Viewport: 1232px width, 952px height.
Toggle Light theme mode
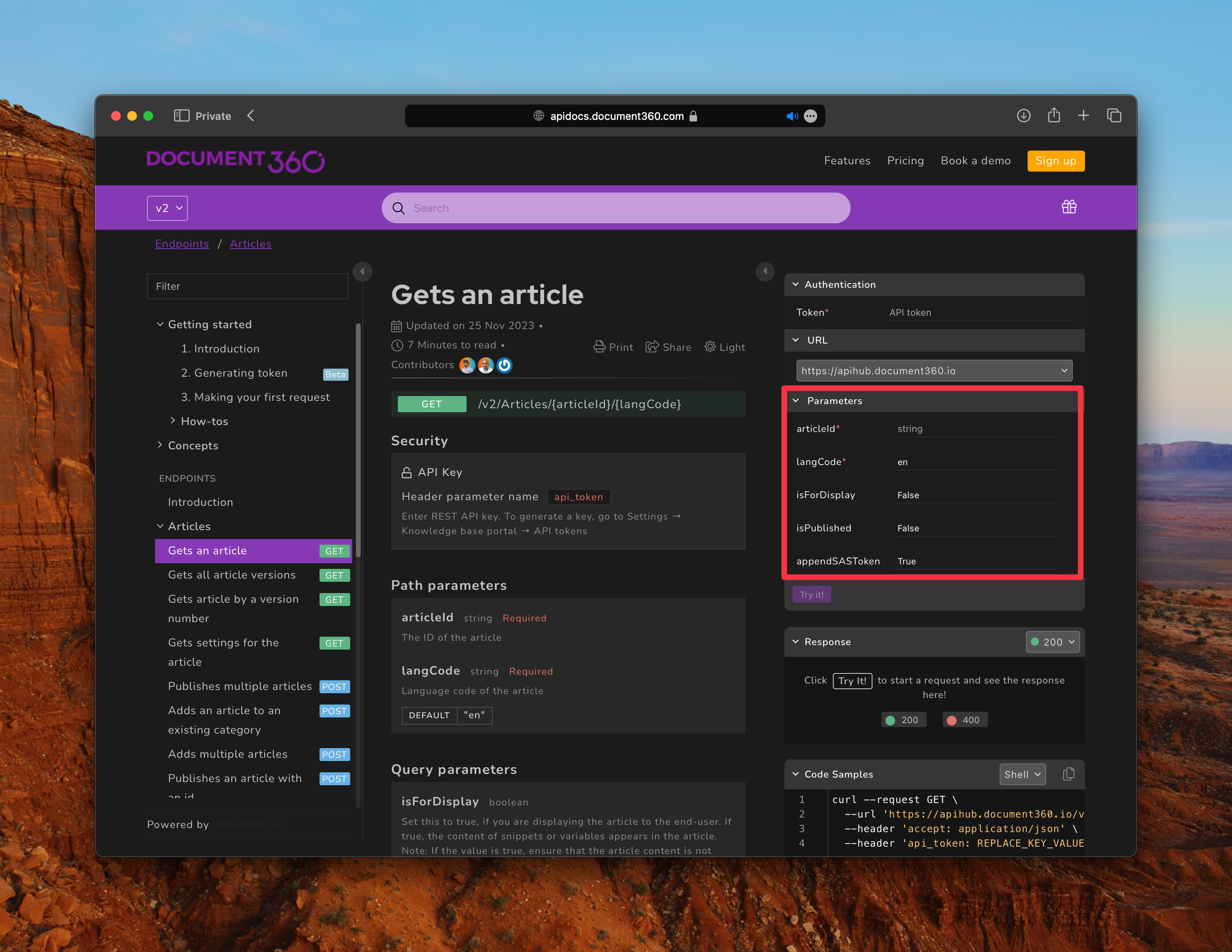(x=724, y=347)
